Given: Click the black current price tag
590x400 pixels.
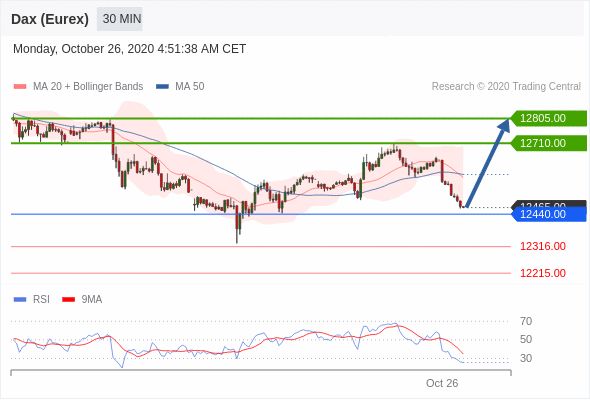Looking at the screenshot, I should click(x=549, y=204).
